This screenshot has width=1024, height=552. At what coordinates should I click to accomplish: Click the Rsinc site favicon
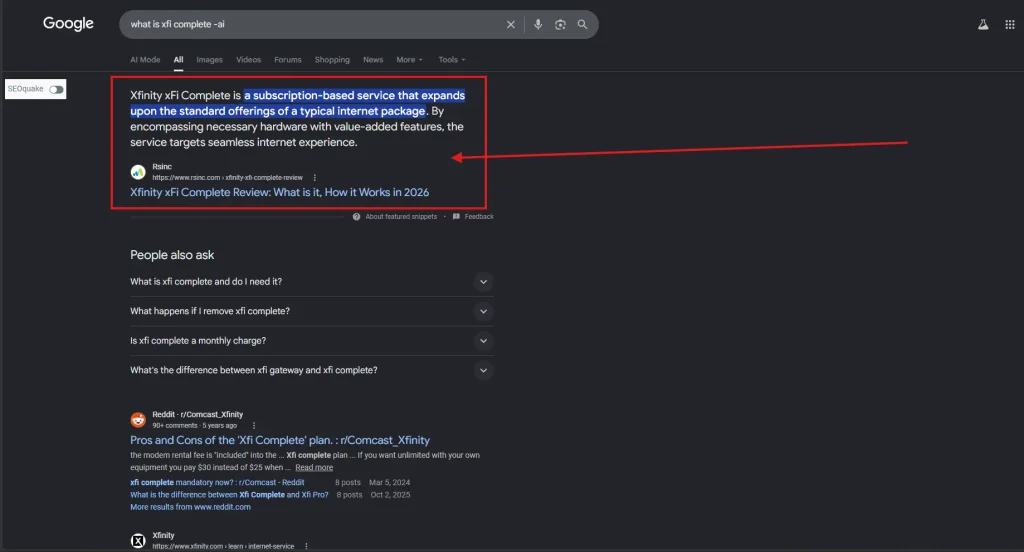point(138,172)
